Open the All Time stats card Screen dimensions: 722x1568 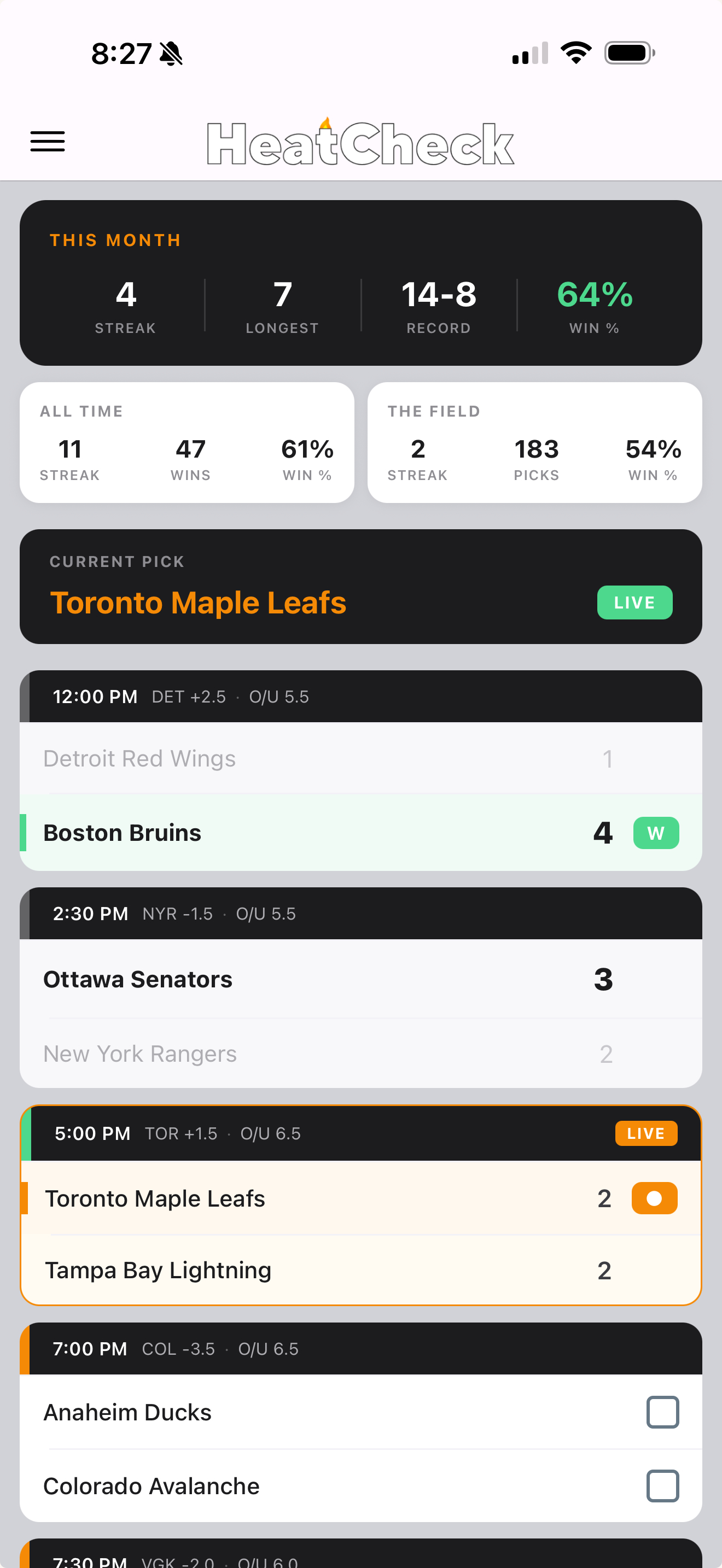tap(187, 442)
